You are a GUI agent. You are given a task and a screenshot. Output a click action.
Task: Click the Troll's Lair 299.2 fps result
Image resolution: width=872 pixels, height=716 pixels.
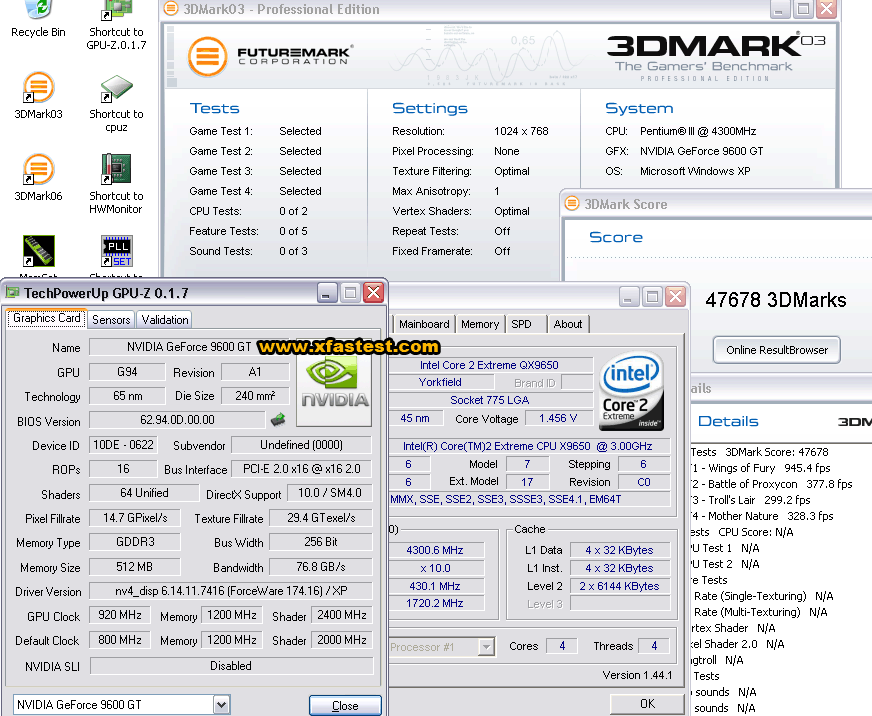[751, 500]
